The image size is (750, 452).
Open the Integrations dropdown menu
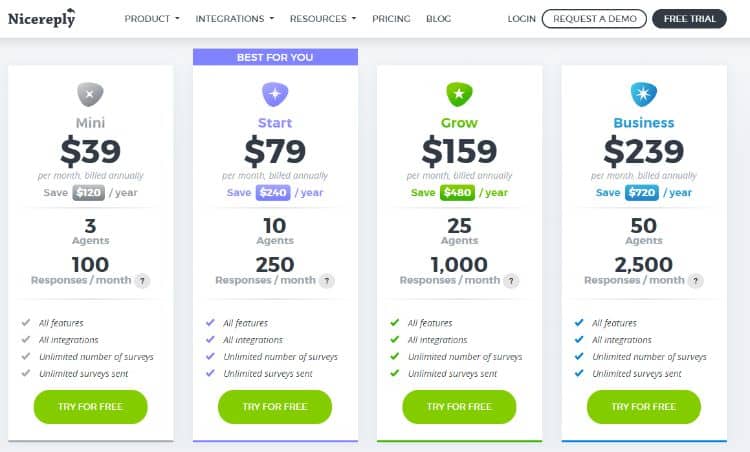(234, 19)
